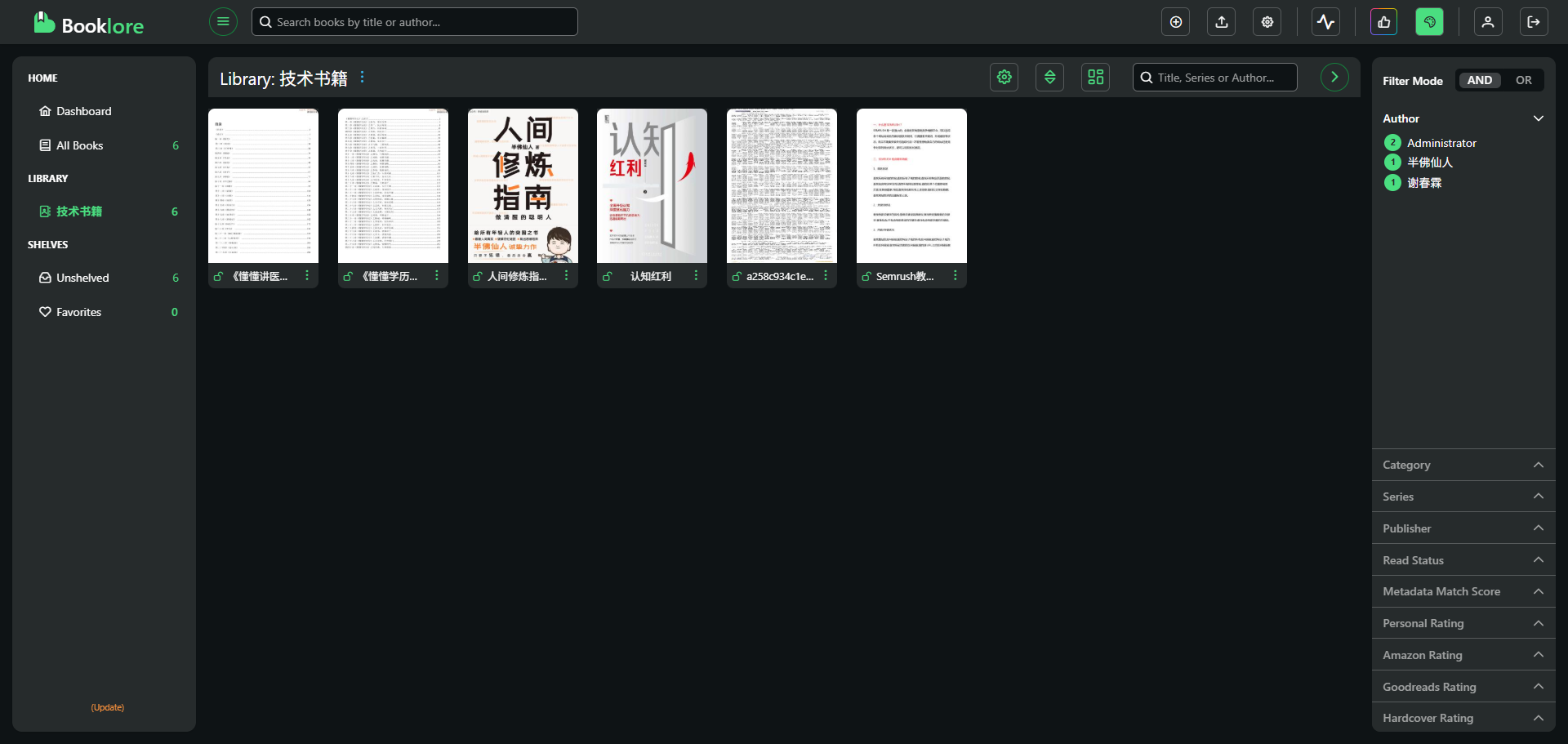
Task: Collapse the Author filter section
Action: 1463,118
